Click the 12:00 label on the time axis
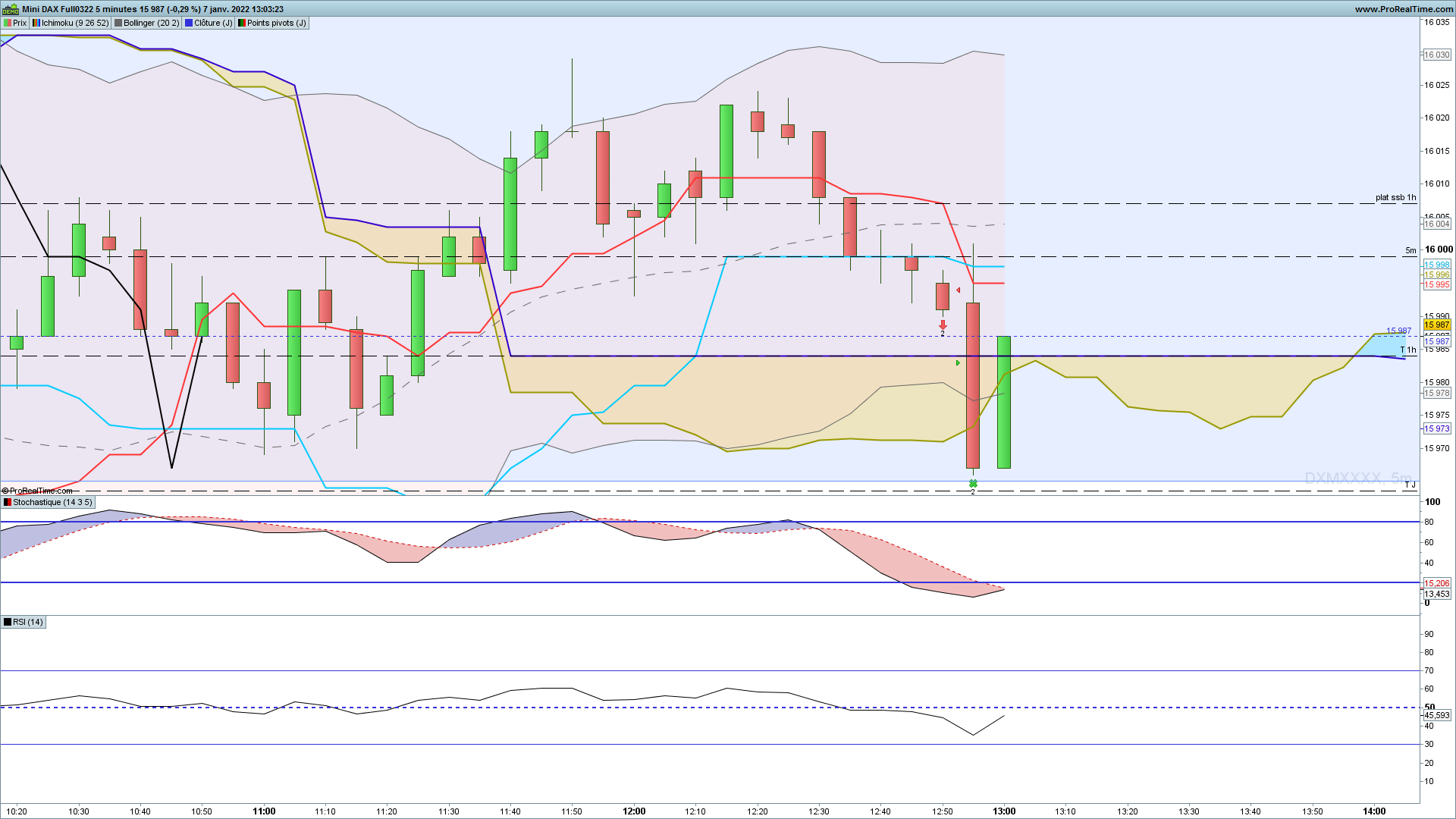1456x819 pixels. (x=634, y=811)
